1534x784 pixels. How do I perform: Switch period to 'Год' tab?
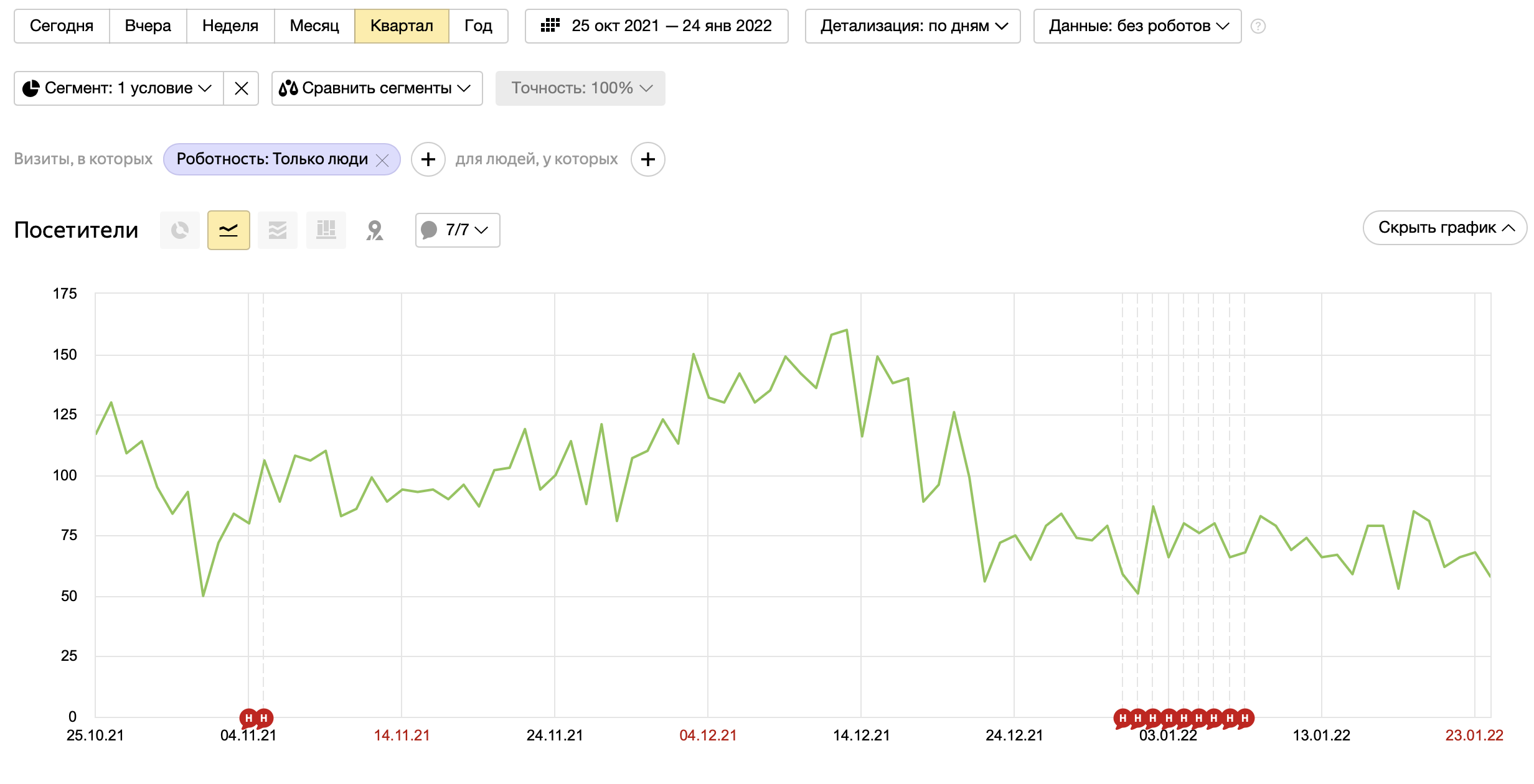(x=478, y=26)
